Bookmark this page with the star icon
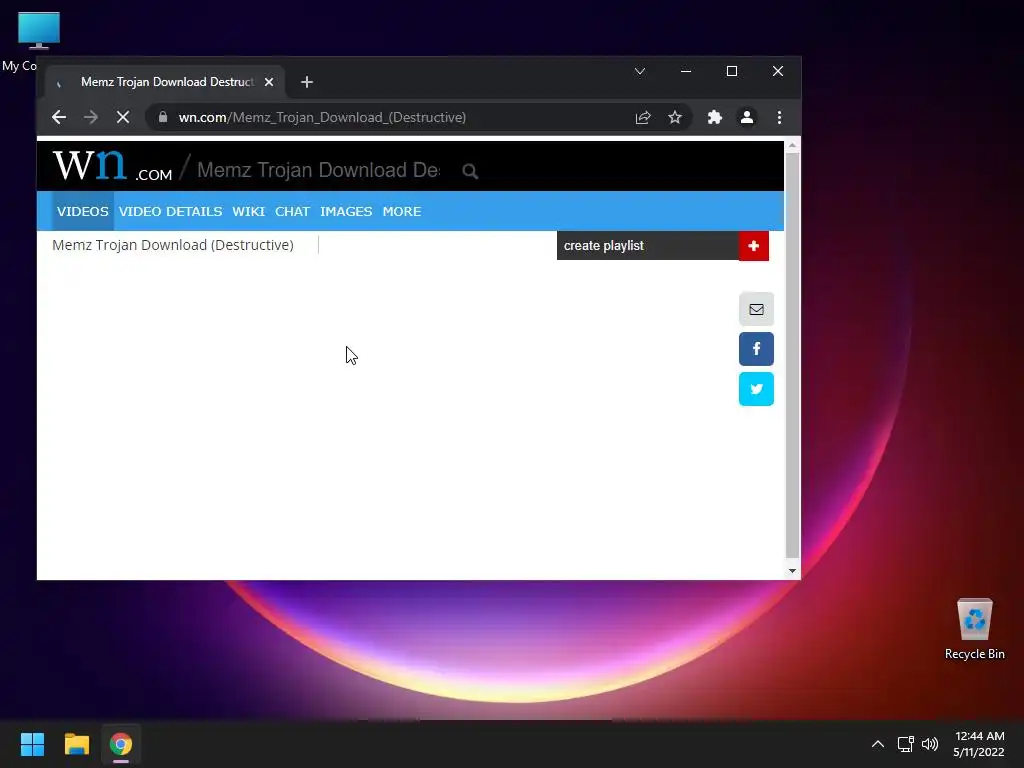Image resolution: width=1024 pixels, height=768 pixels. (x=675, y=118)
